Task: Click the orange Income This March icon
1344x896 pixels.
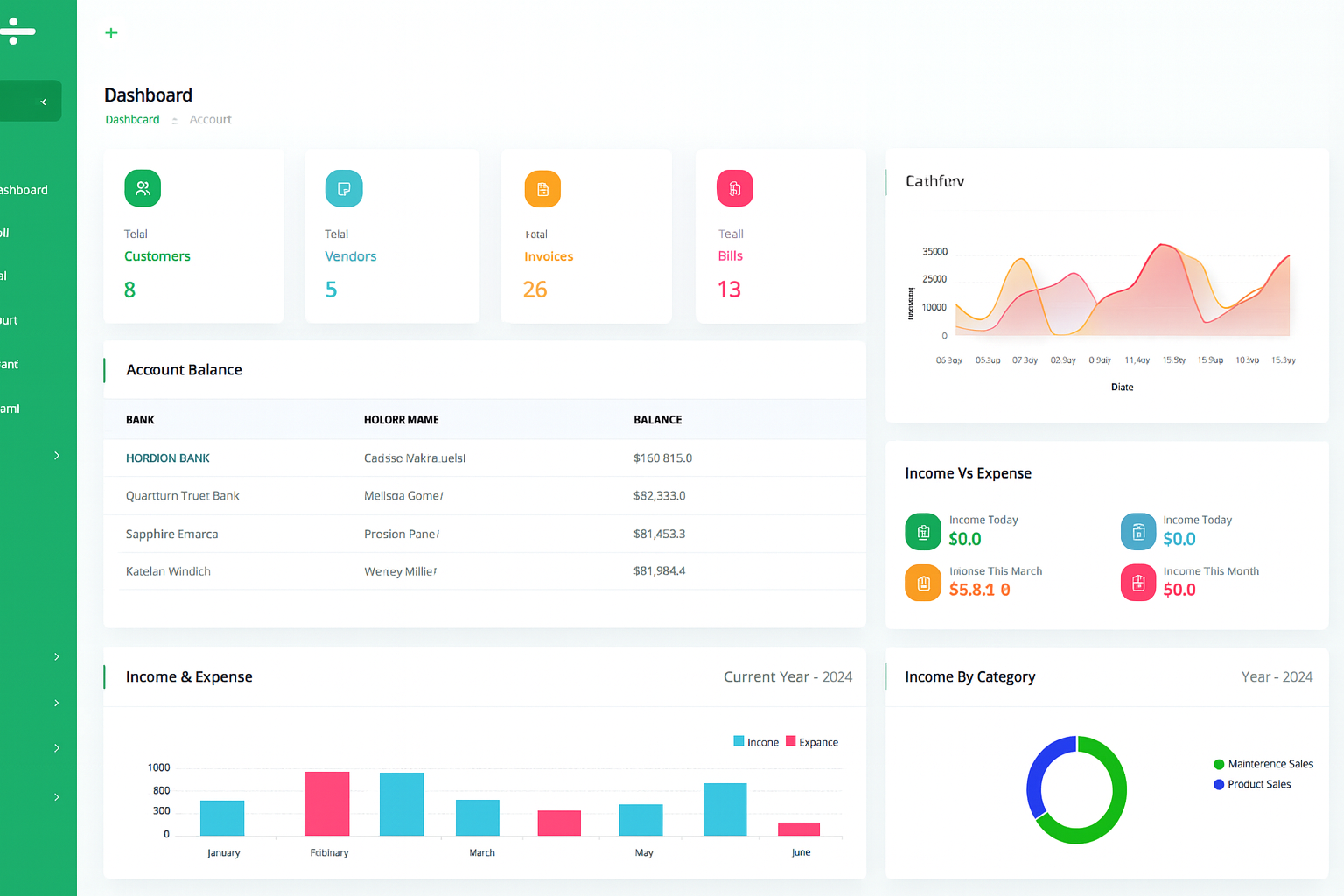Action: click(923, 583)
